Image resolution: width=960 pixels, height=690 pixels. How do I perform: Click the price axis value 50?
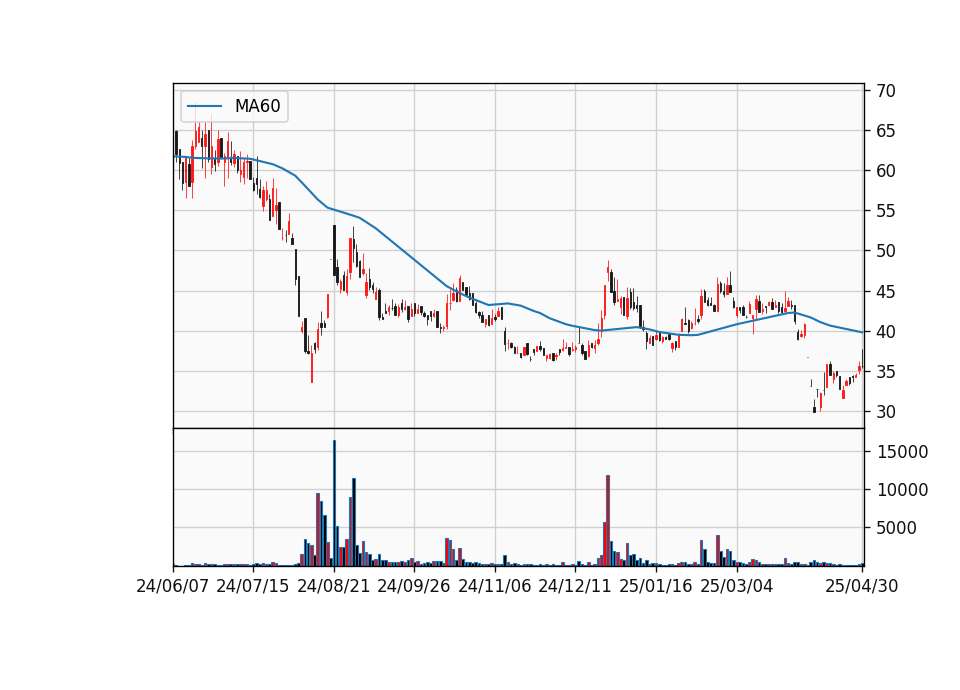click(x=886, y=251)
